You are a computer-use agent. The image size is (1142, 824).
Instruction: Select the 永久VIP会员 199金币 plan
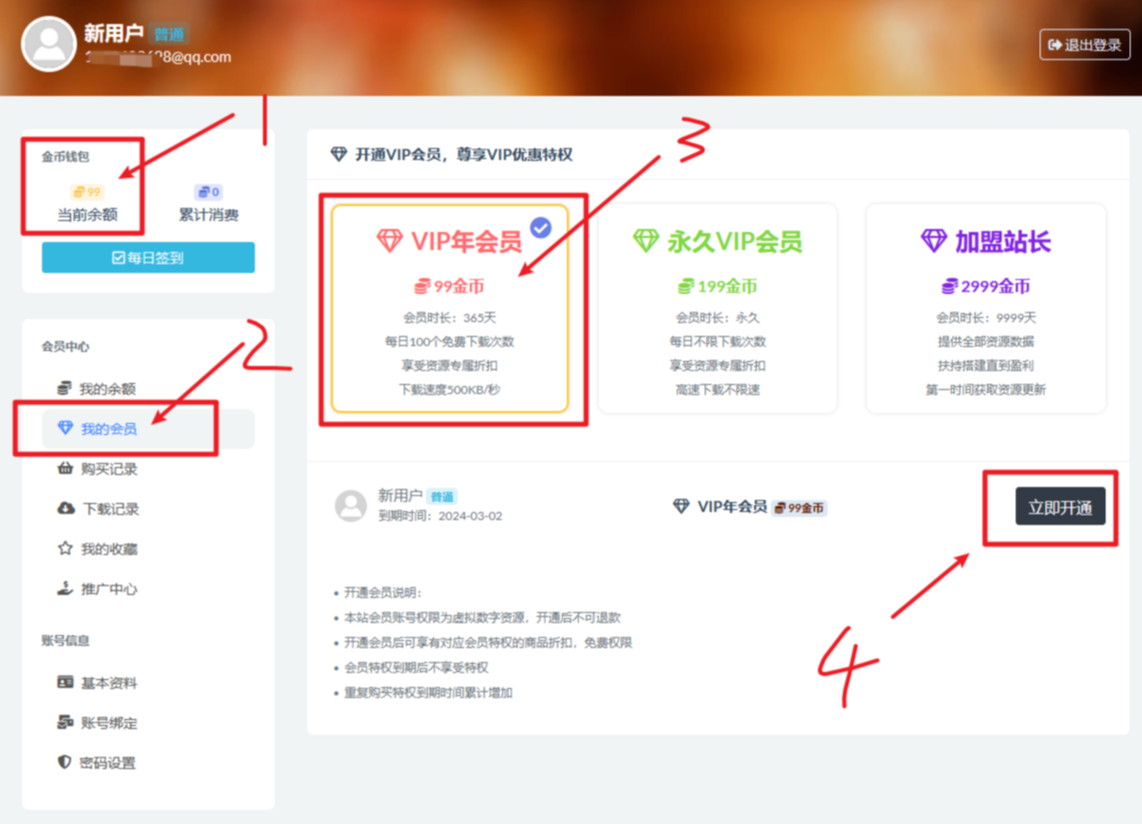[x=717, y=308]
